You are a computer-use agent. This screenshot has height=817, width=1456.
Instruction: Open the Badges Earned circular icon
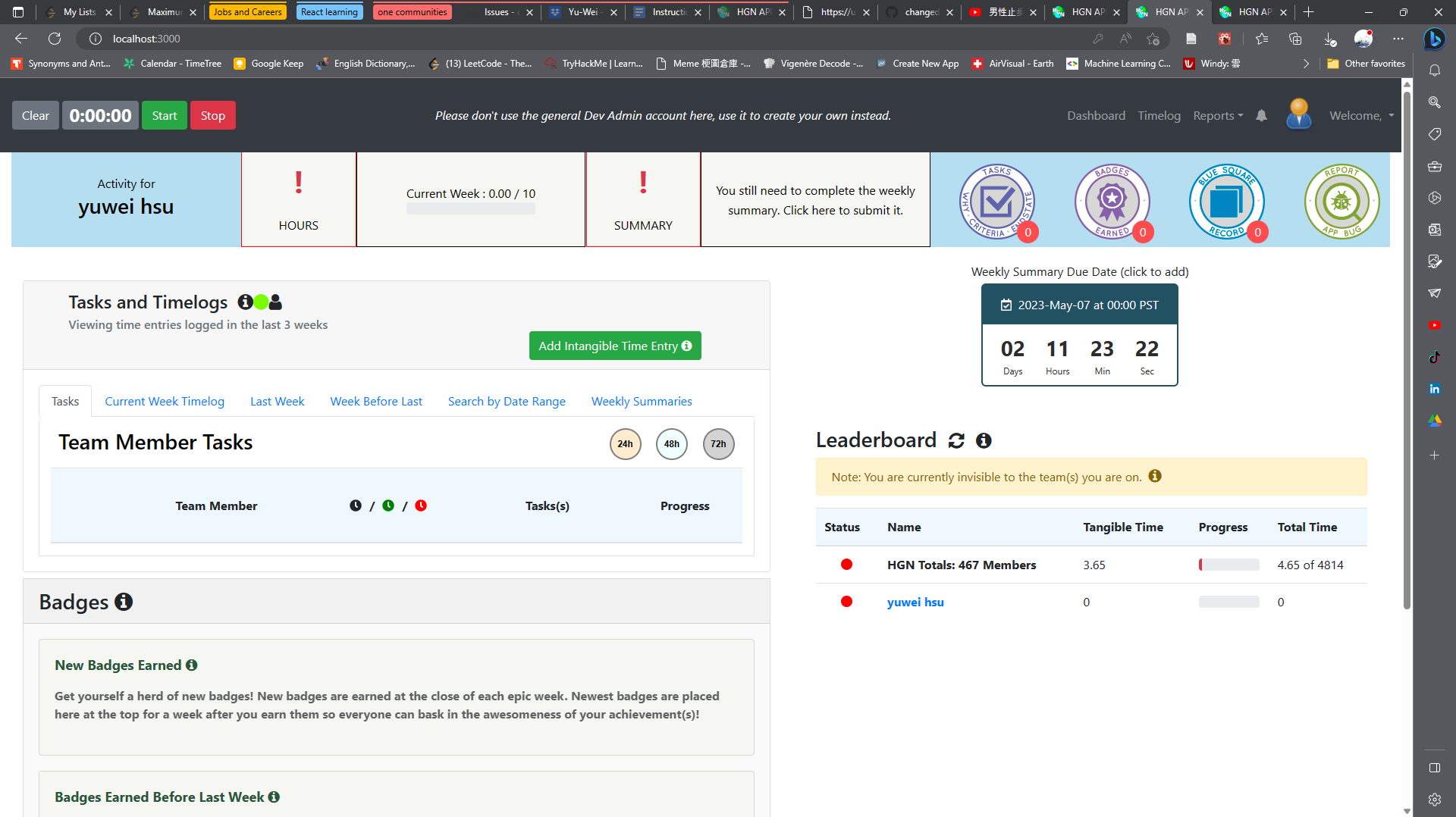point(1112,202)
